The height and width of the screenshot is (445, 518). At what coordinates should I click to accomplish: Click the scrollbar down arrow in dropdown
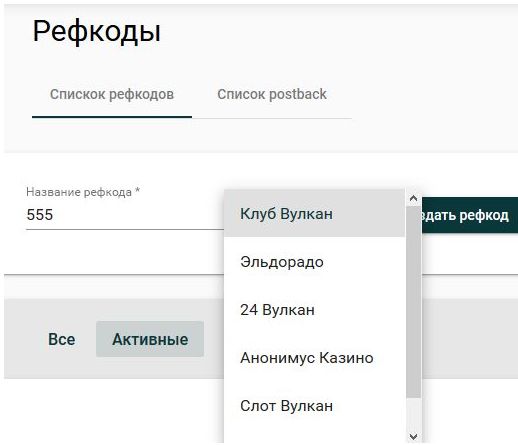413,436
